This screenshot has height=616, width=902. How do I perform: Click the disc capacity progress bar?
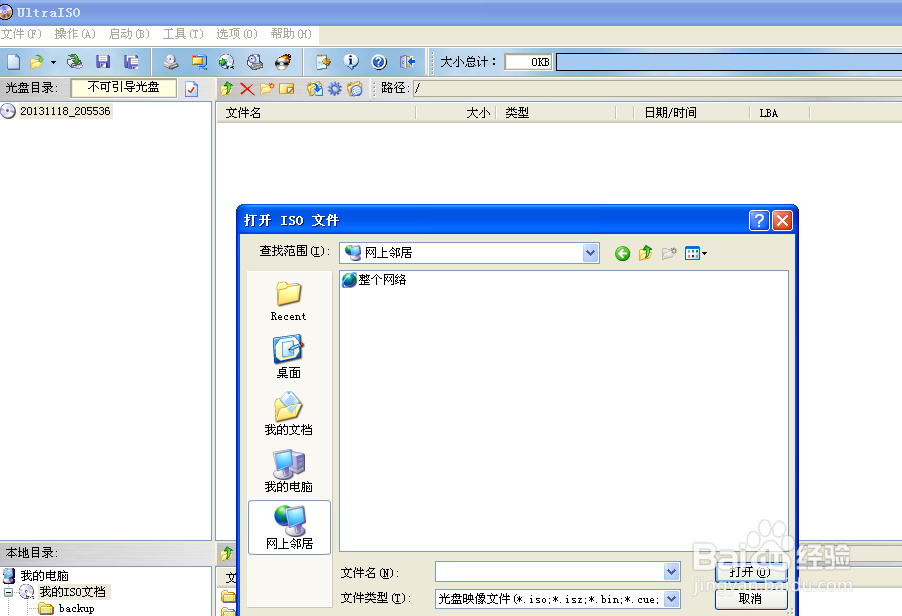click(x=729, y=62)
